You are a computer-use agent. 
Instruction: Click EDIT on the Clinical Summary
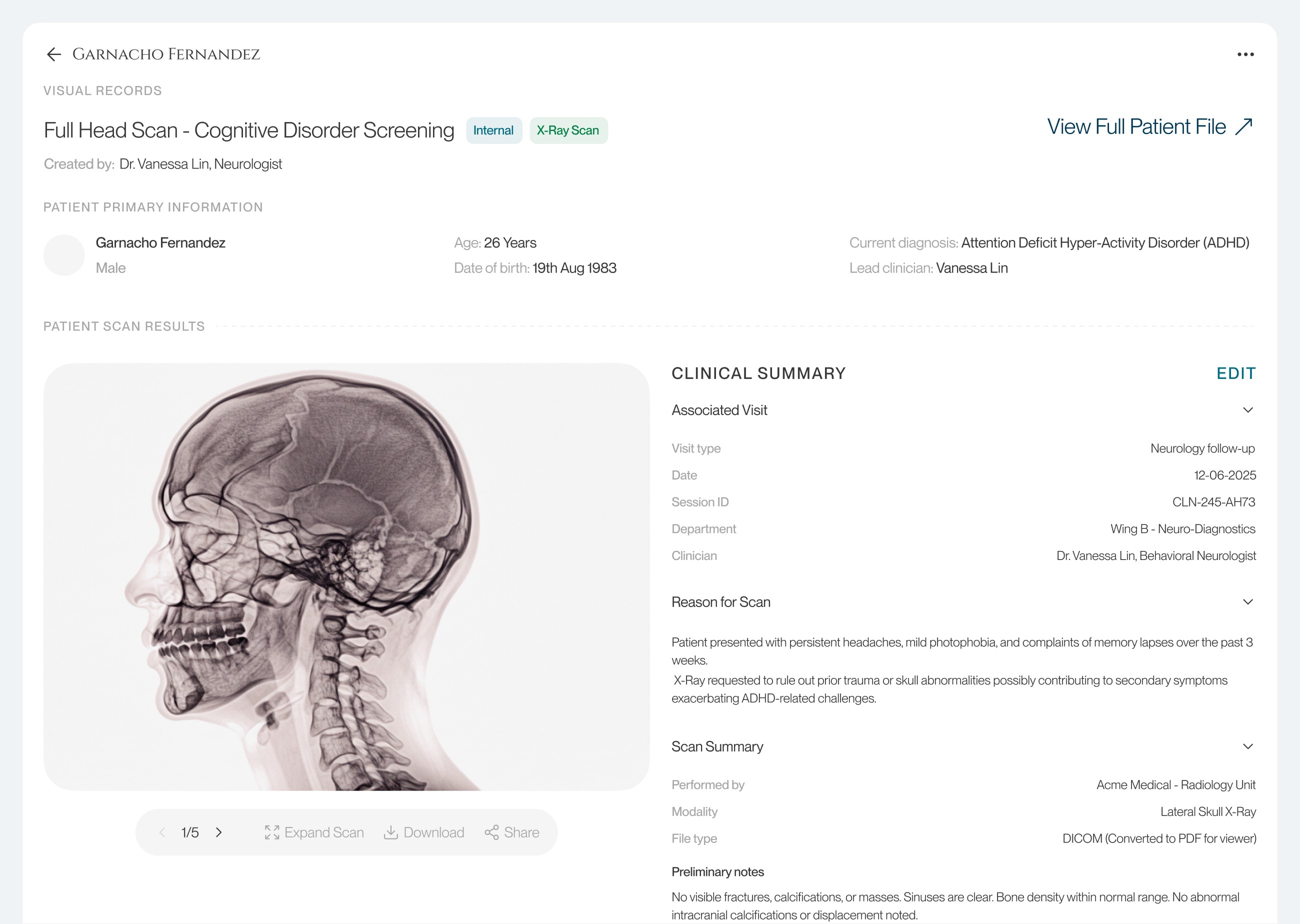point(1235,373)
